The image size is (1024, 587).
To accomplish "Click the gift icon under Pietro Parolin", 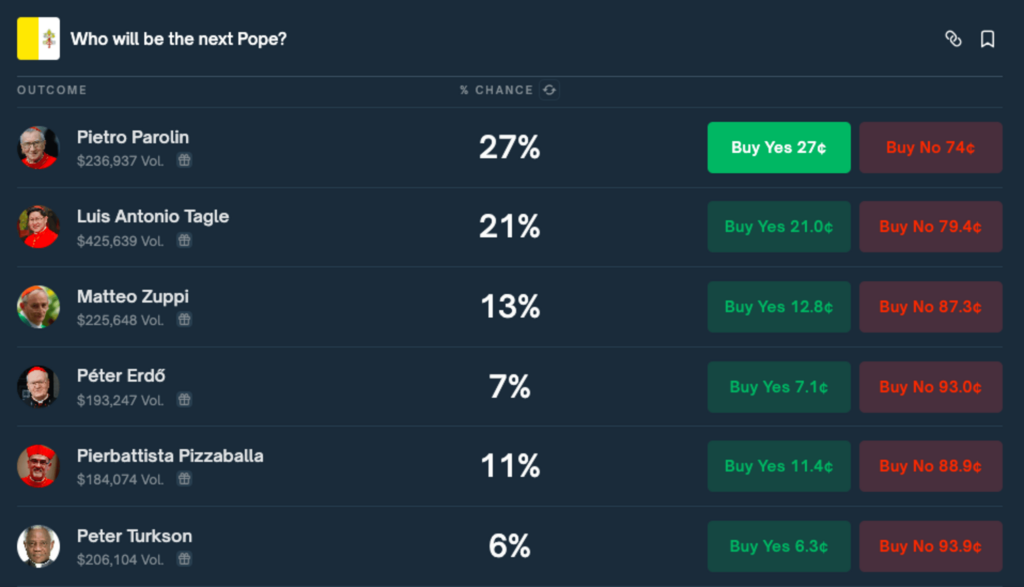I will [184, 160].
